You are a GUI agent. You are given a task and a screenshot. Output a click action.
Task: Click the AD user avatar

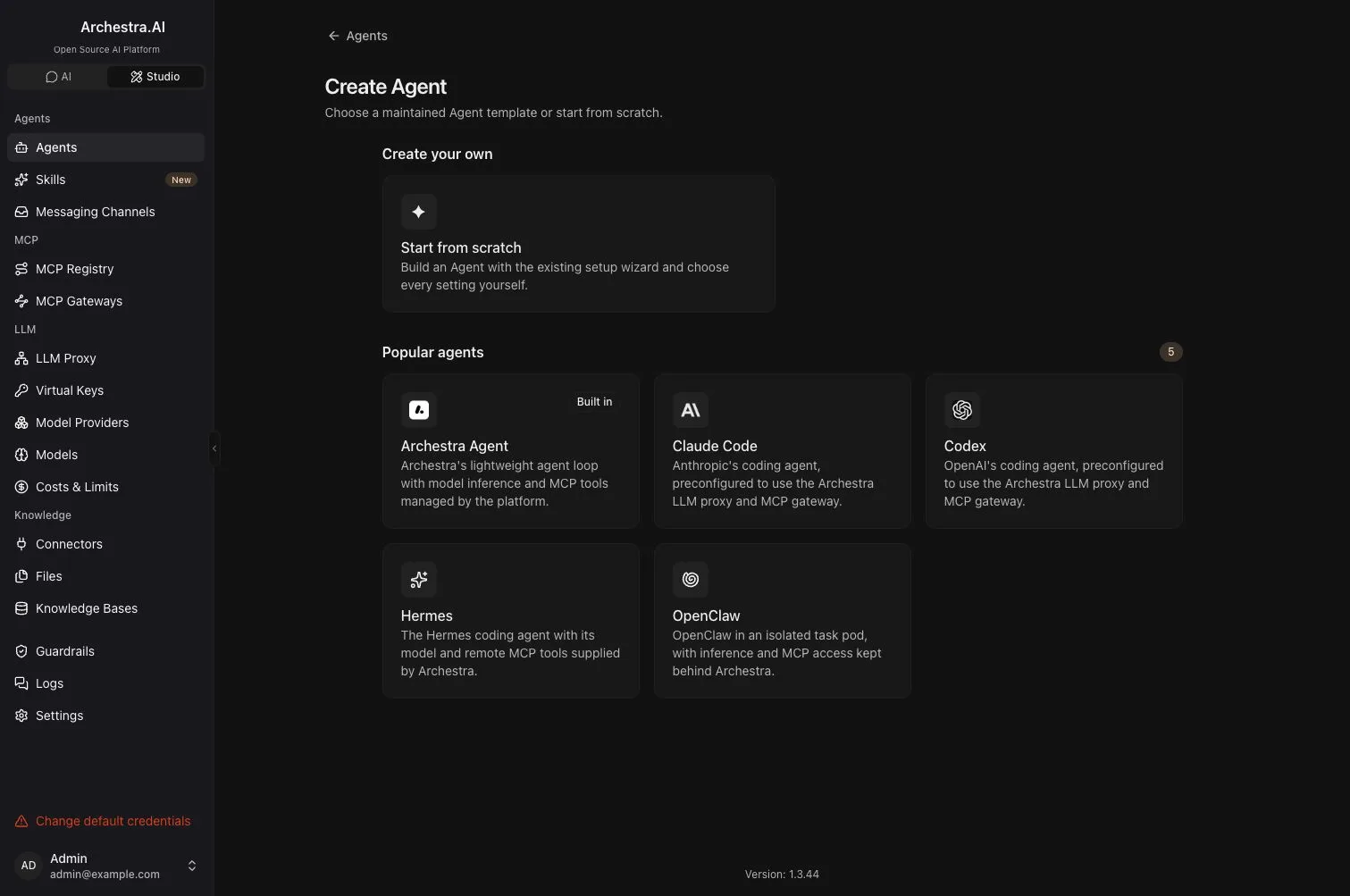[29, 866]
